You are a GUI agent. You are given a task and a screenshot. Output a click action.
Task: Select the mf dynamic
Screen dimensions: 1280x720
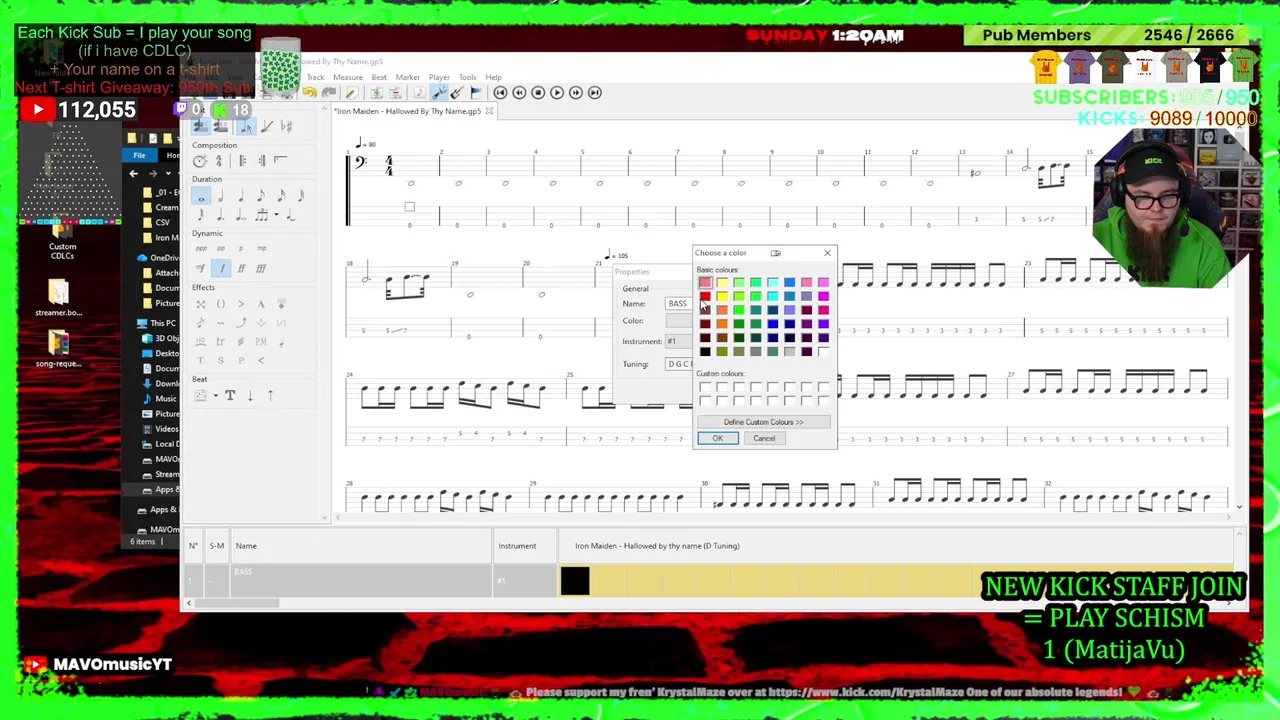pos(200,268)
